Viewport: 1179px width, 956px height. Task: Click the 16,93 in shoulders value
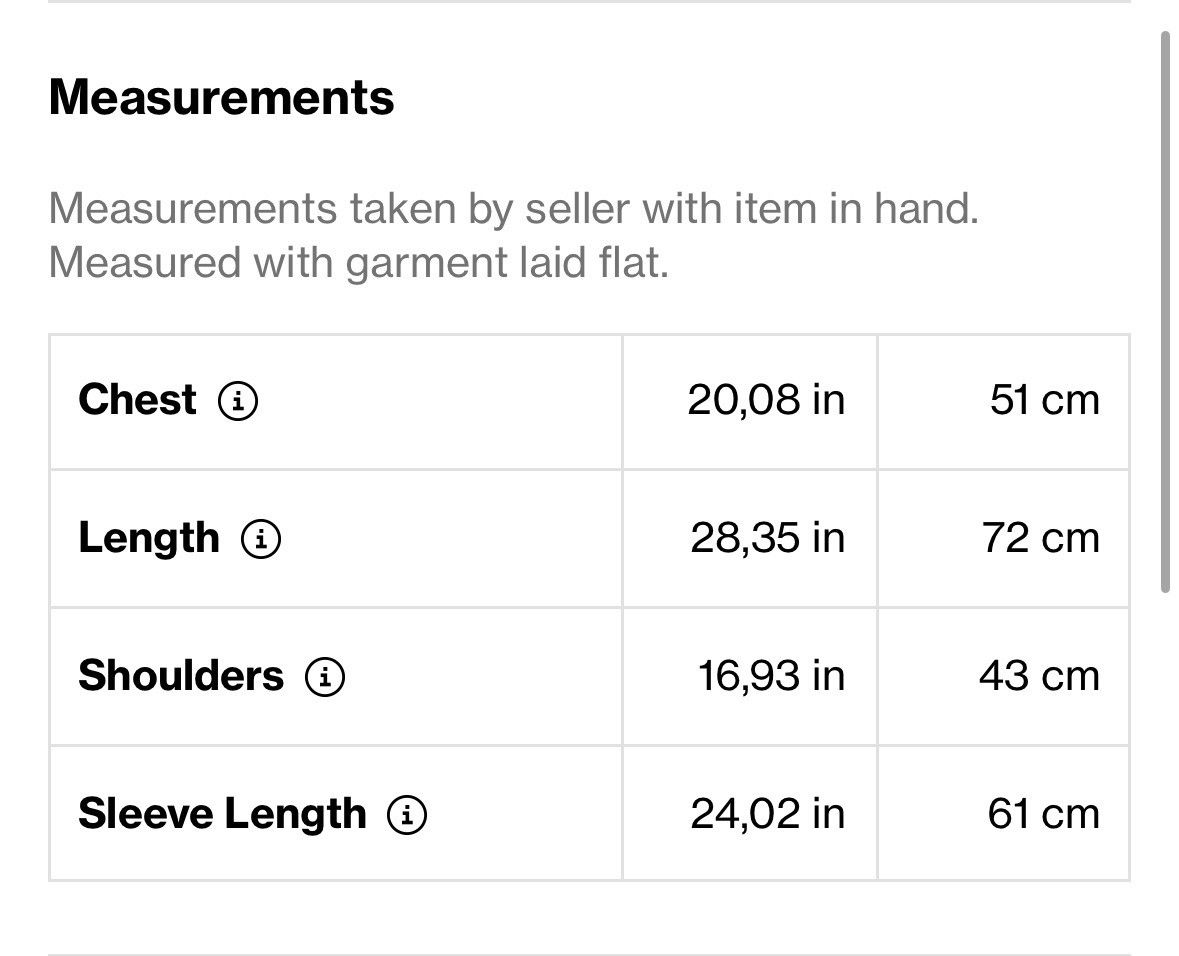click(x=771, y=676)
